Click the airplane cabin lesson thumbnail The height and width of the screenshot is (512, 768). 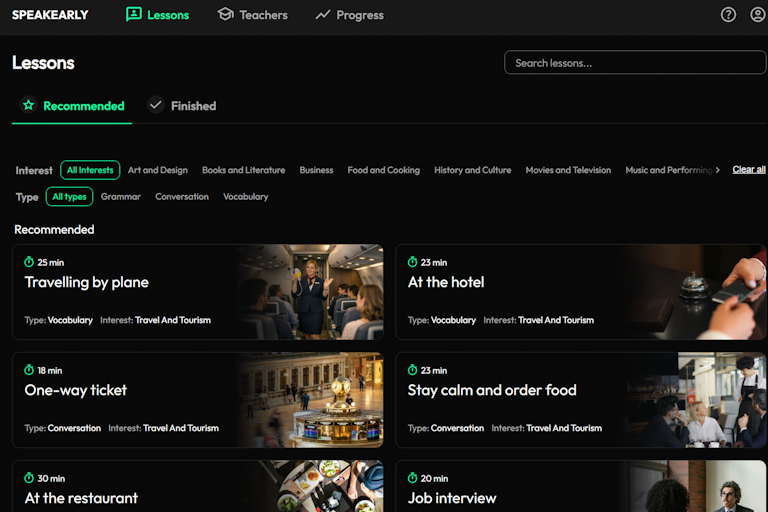point(310,292)
